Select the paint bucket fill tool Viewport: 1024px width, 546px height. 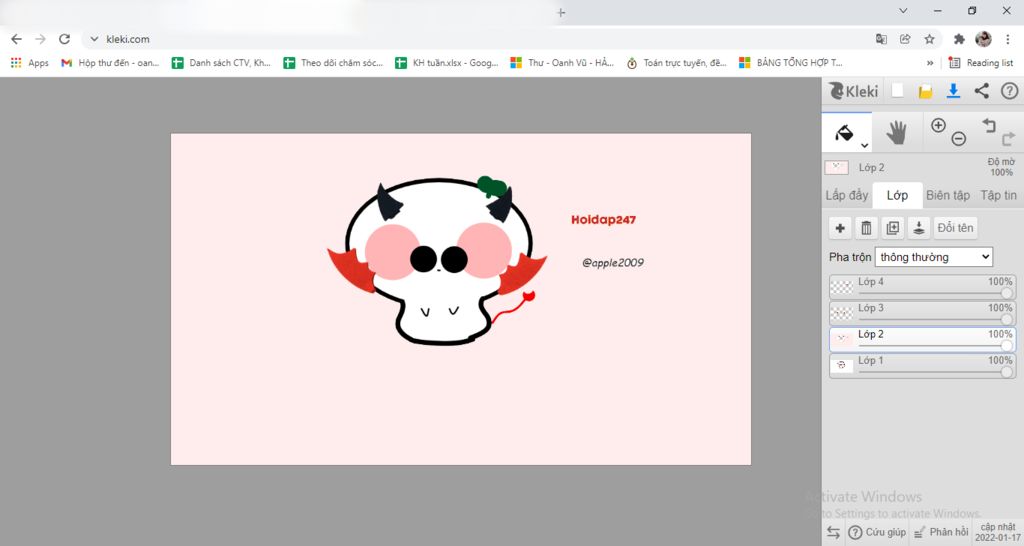(x=844, y=133)
